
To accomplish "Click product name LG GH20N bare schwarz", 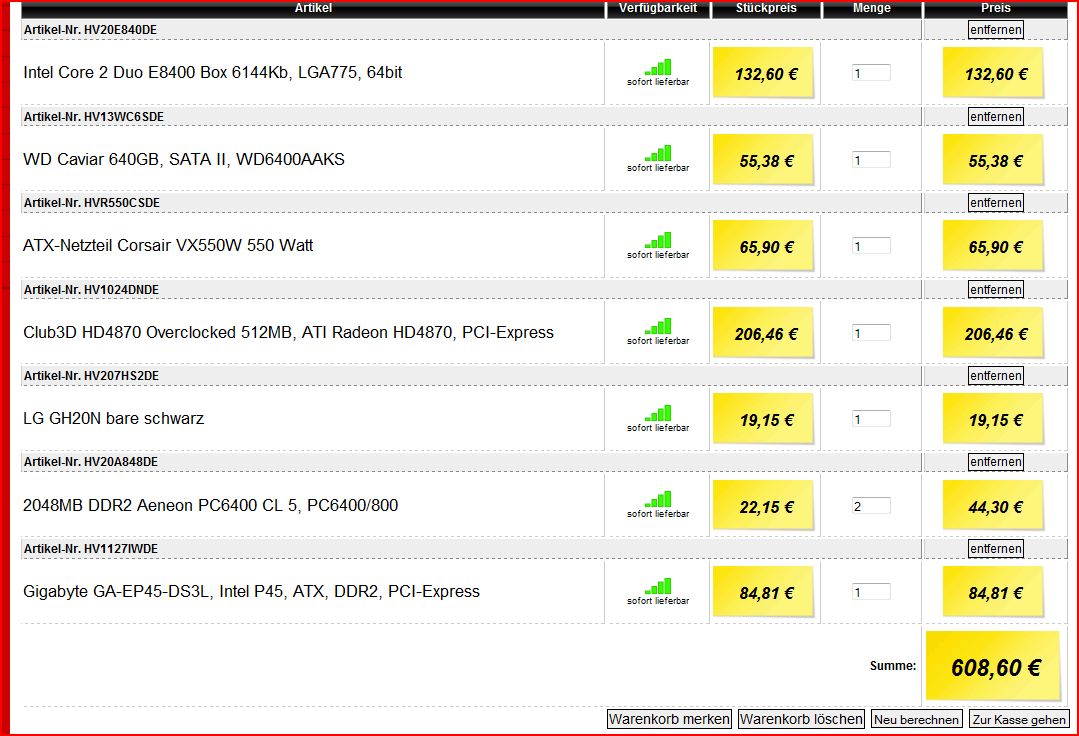I will click(x=114, y=418).
